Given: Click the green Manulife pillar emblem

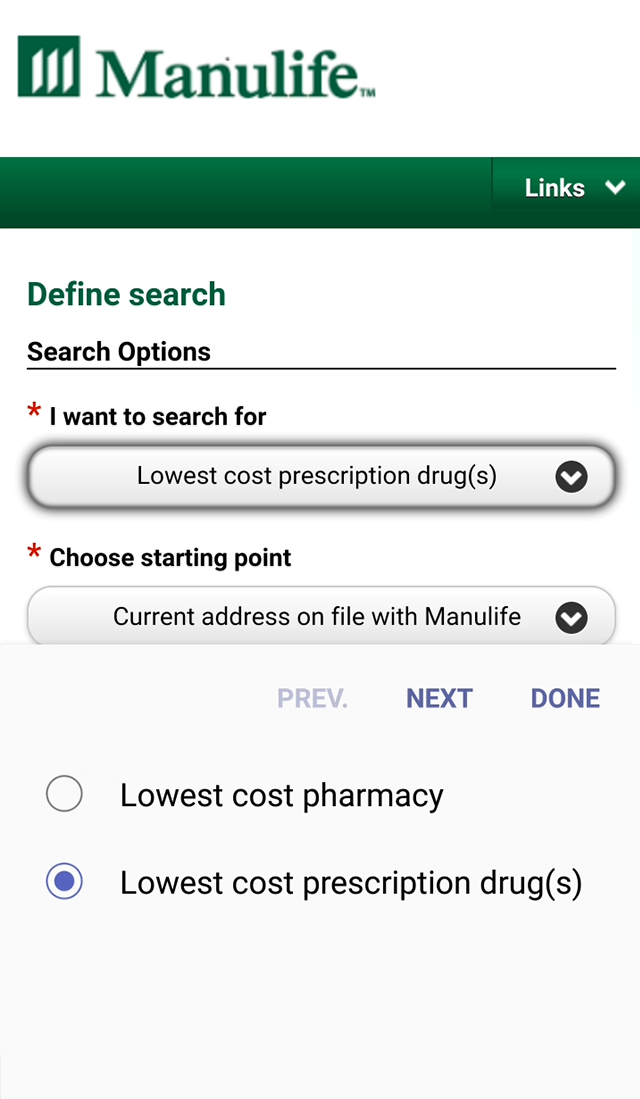Looking at the screenshot, I should [47, 70].
